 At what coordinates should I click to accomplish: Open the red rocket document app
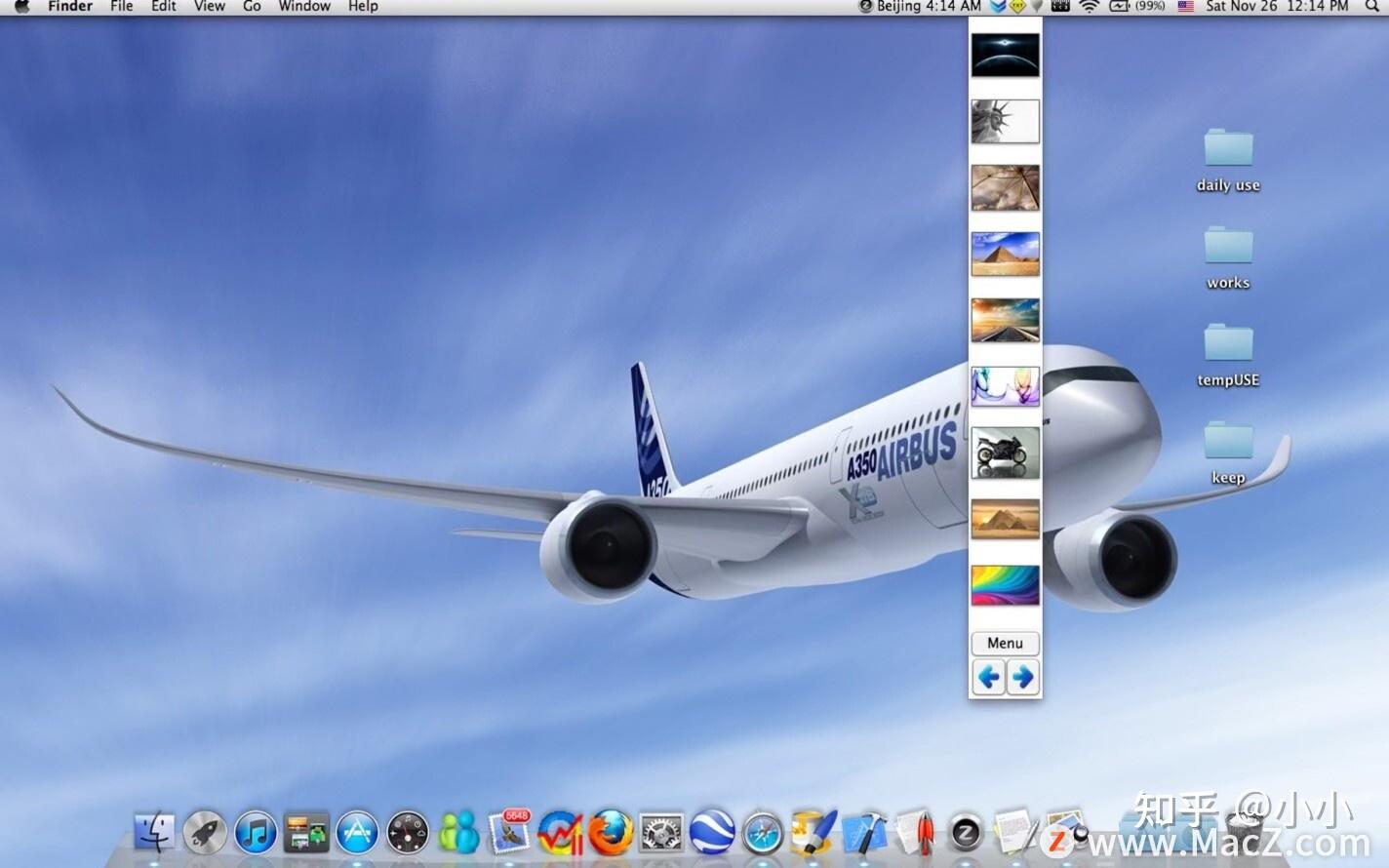click(915, 832)
